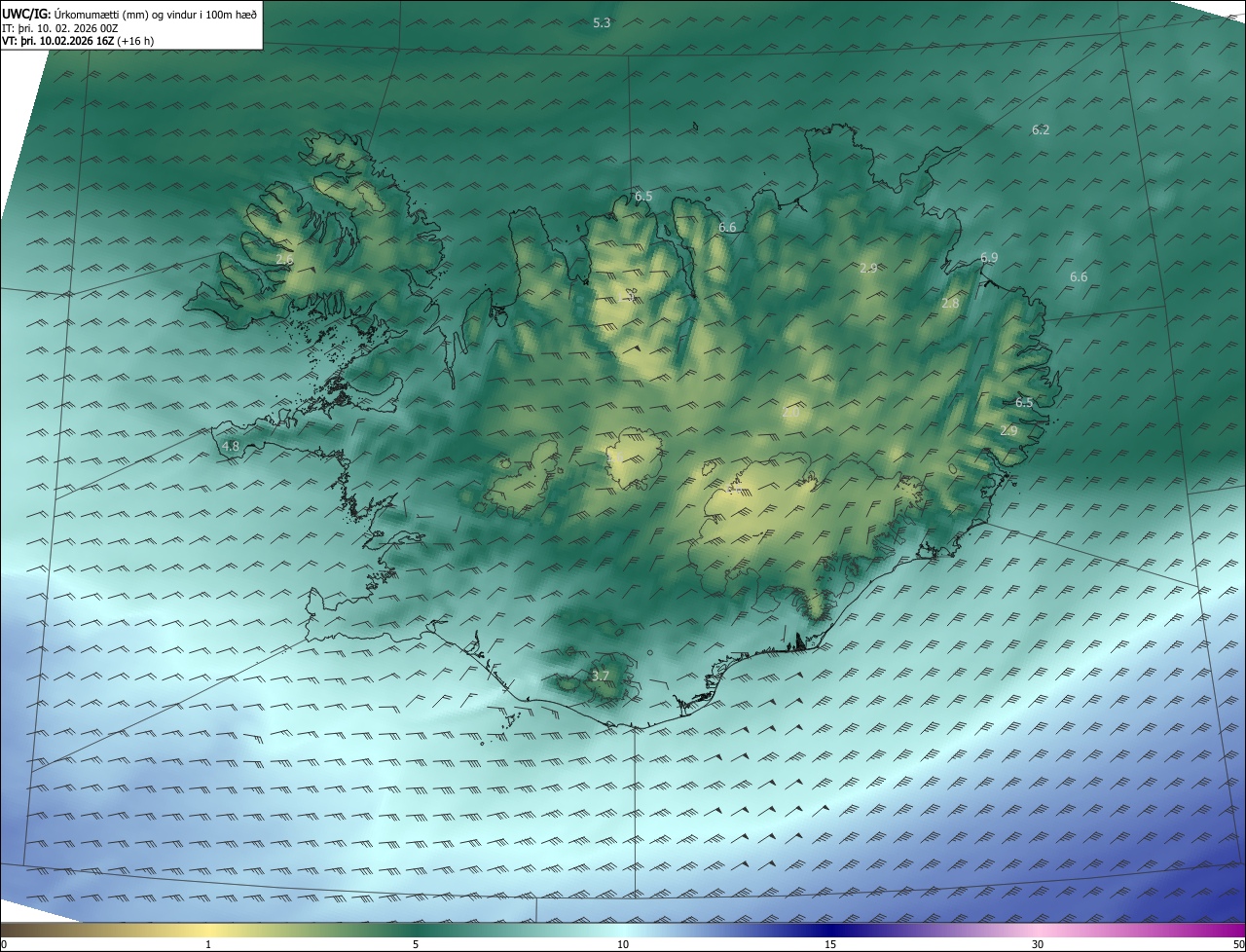
Task: Click the 2.6 value in the Westfjords
Action: pos(284,259)
